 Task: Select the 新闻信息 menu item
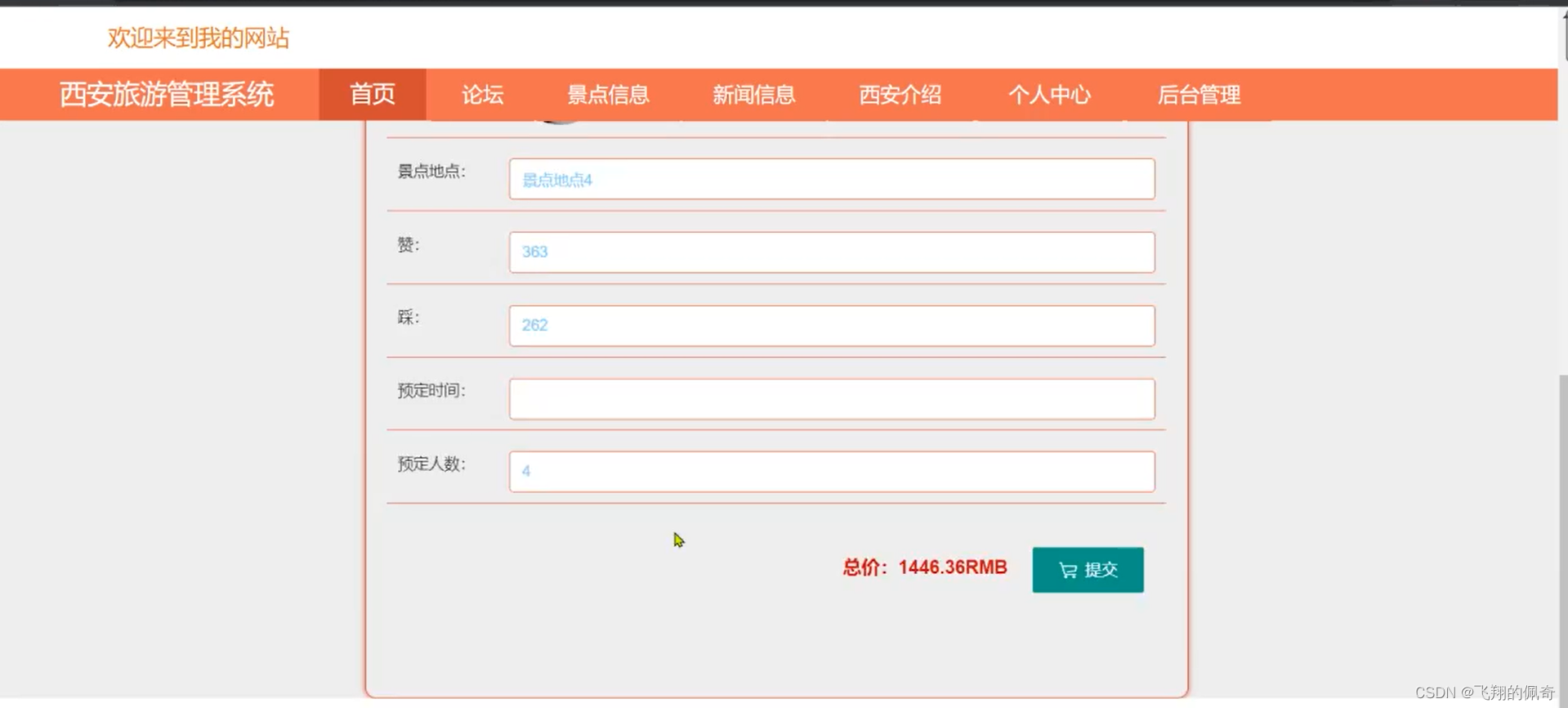coord(753,94)
